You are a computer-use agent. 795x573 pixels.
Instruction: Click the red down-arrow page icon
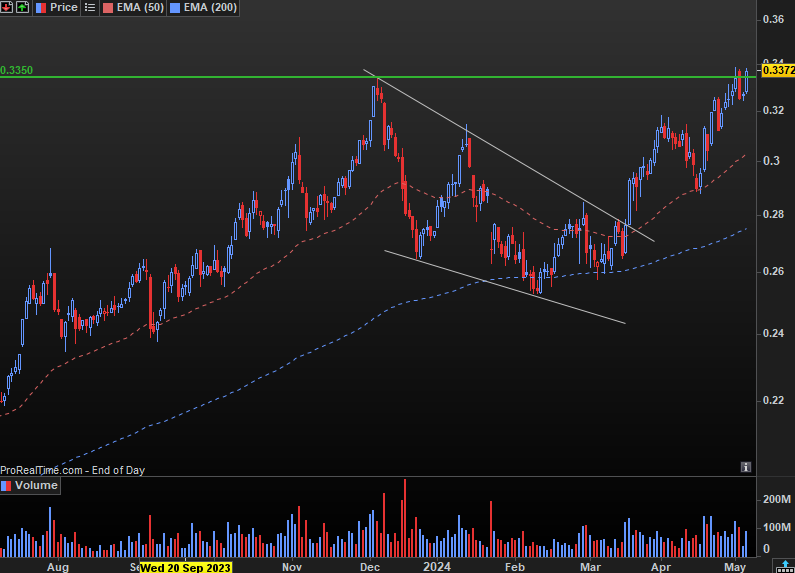pos(7,7)
